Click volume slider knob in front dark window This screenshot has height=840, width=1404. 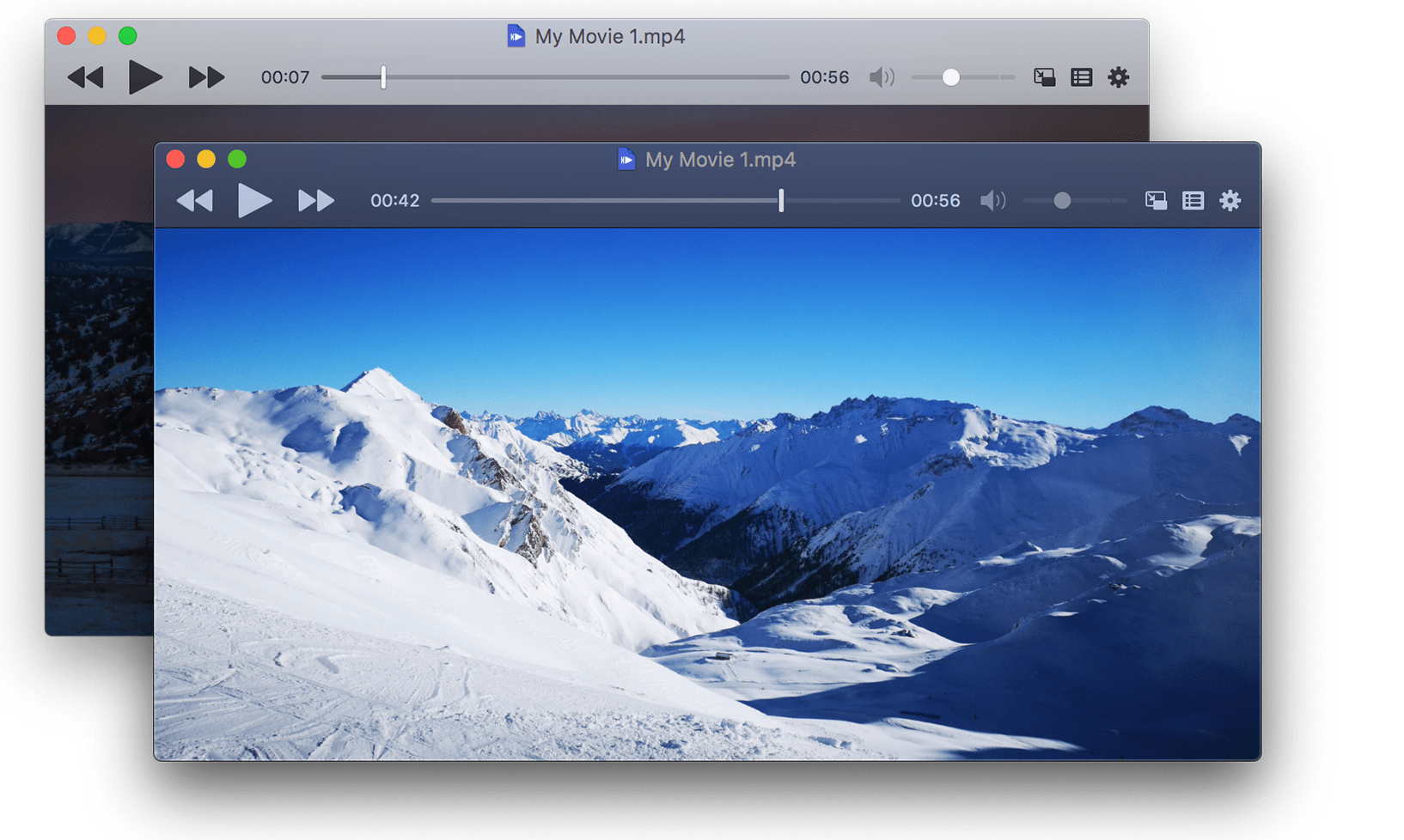[x=1062, y=201]
